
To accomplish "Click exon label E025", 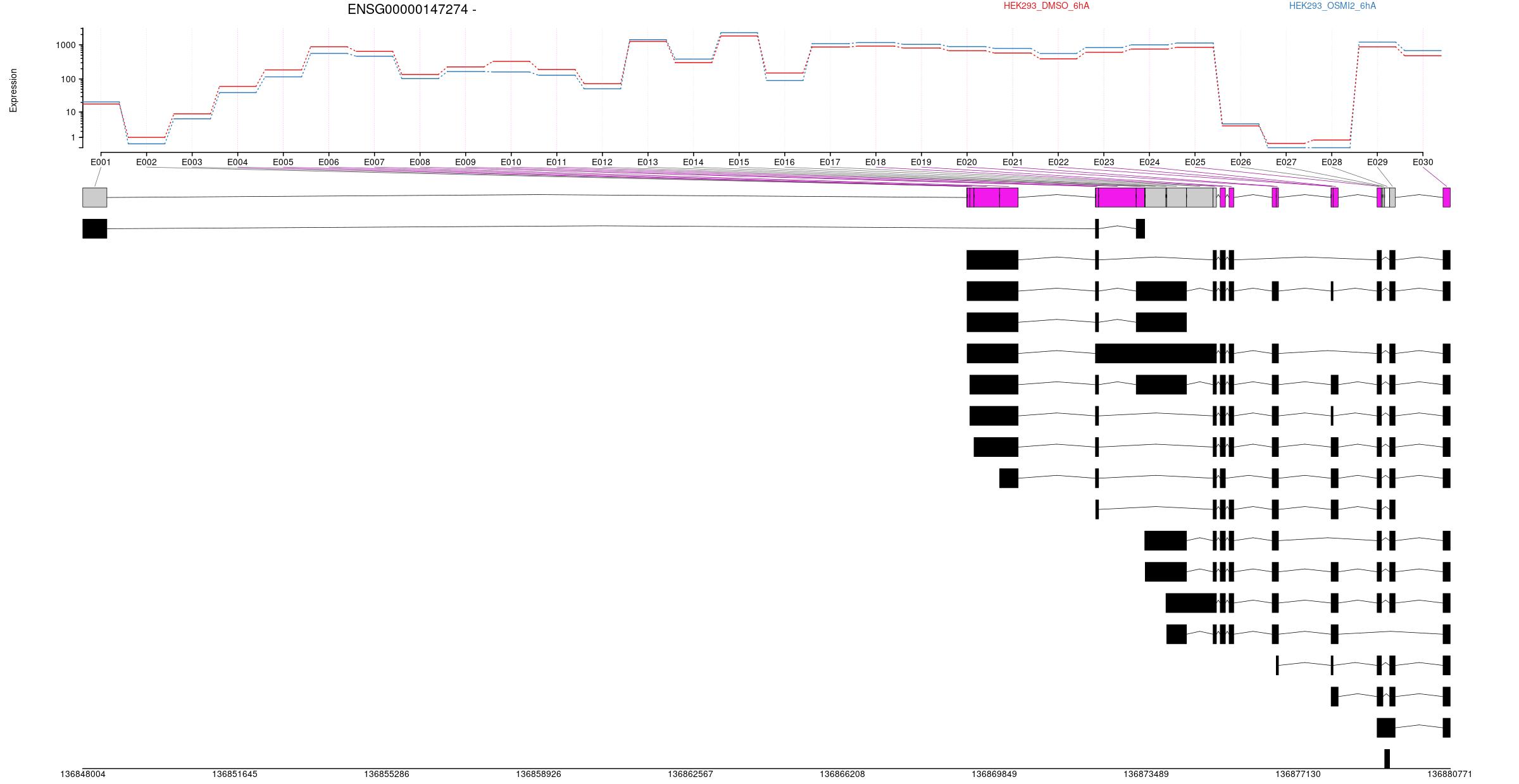I will click(1195, 162).
